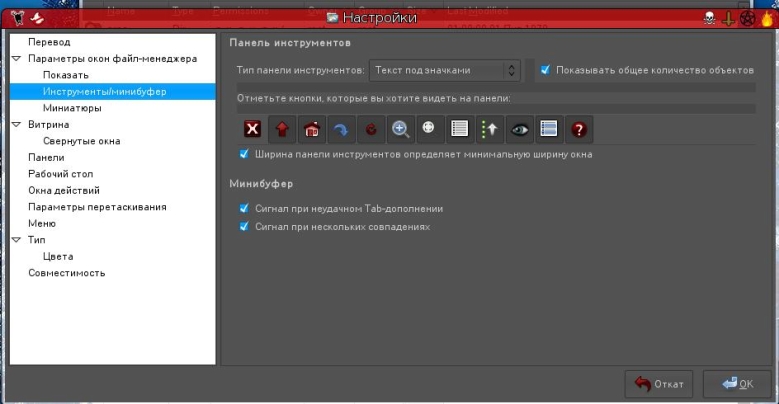Screen dimensions: 779x404
Task: Toggle the white circular size toolbar button
Action: click(x=428, y=129)
